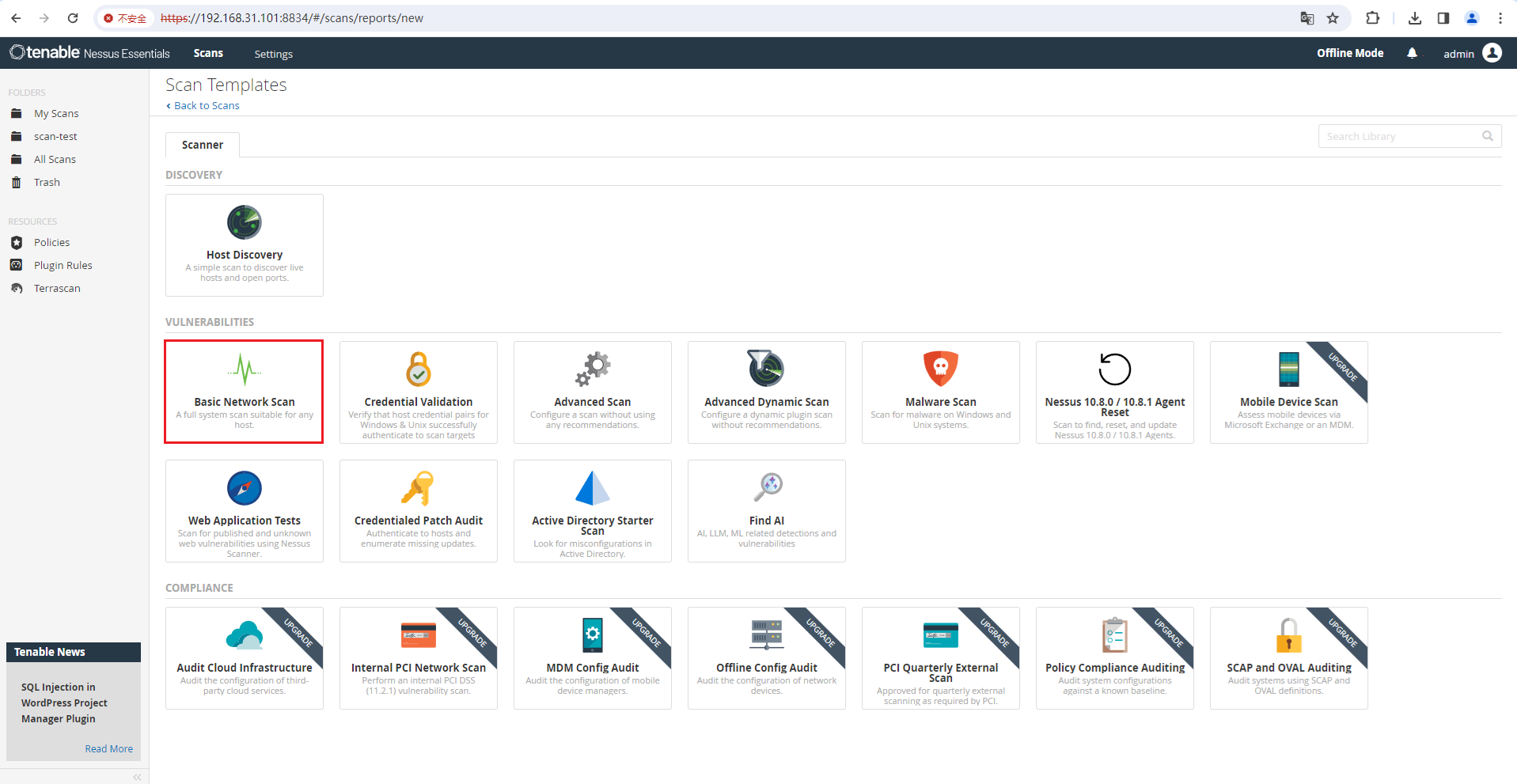
Task: Click the Agent Reset circular arrow icon
Action: click(1115, 369)
